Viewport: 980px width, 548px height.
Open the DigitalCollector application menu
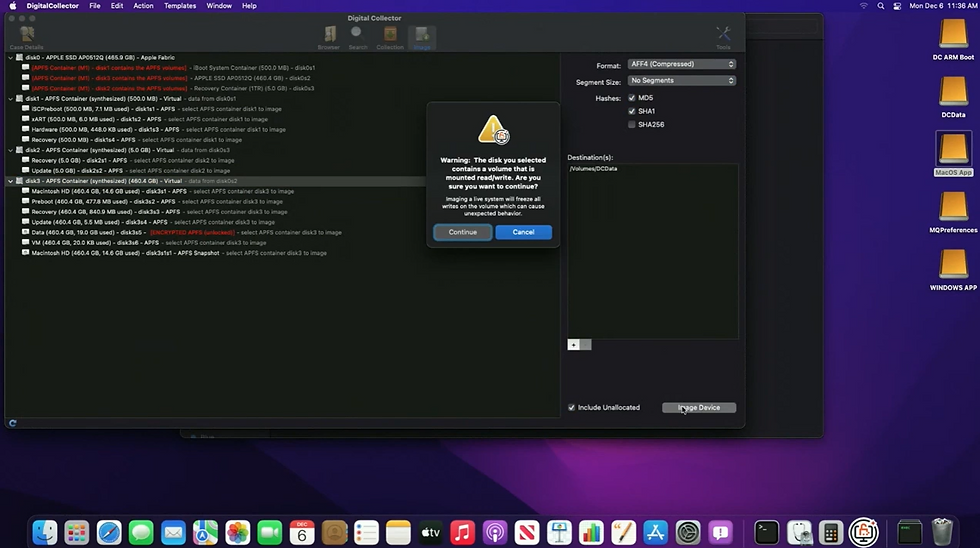[x=52, y=6]
